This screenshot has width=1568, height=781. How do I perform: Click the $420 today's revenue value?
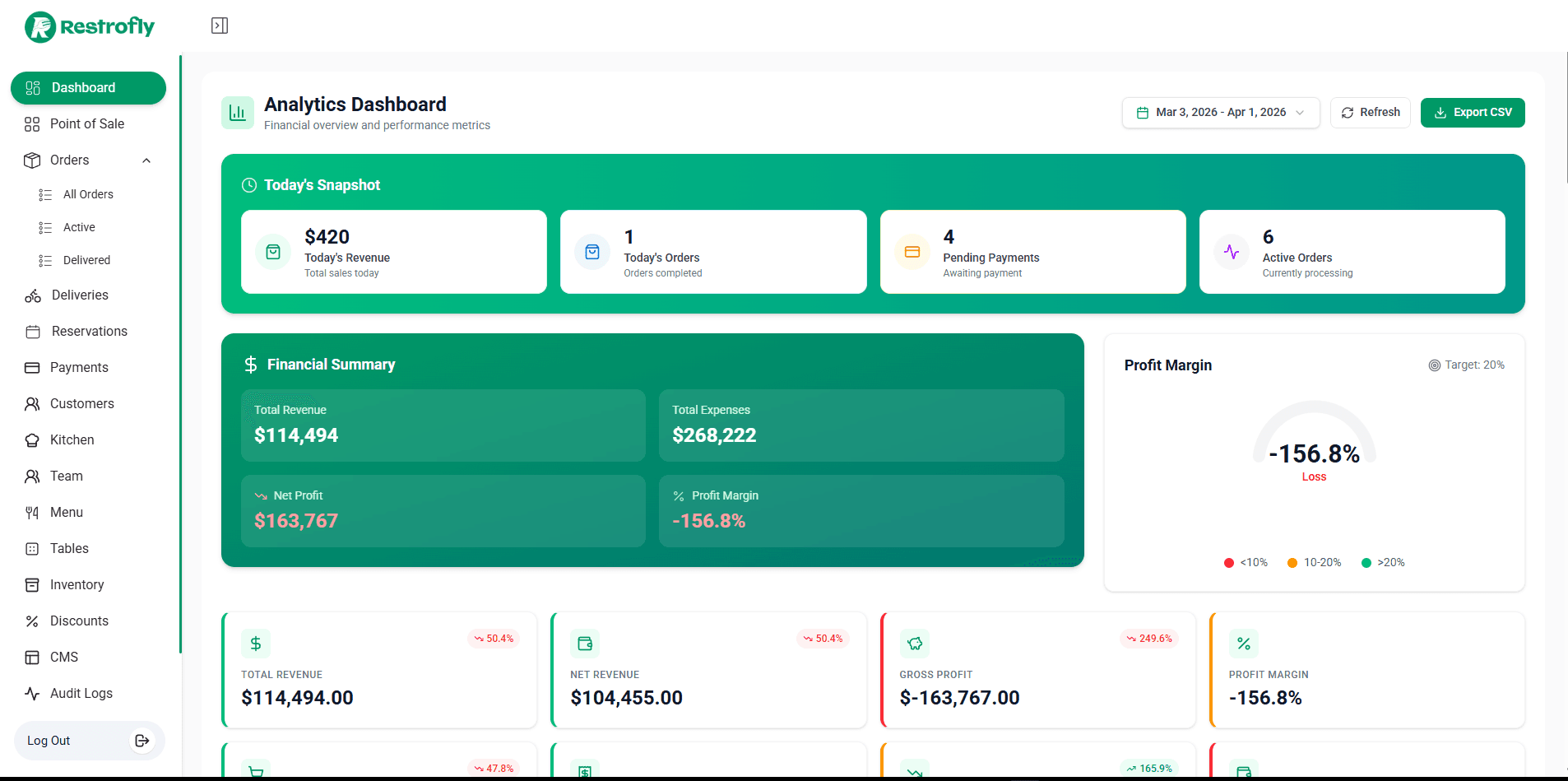[x=327, y=237]
